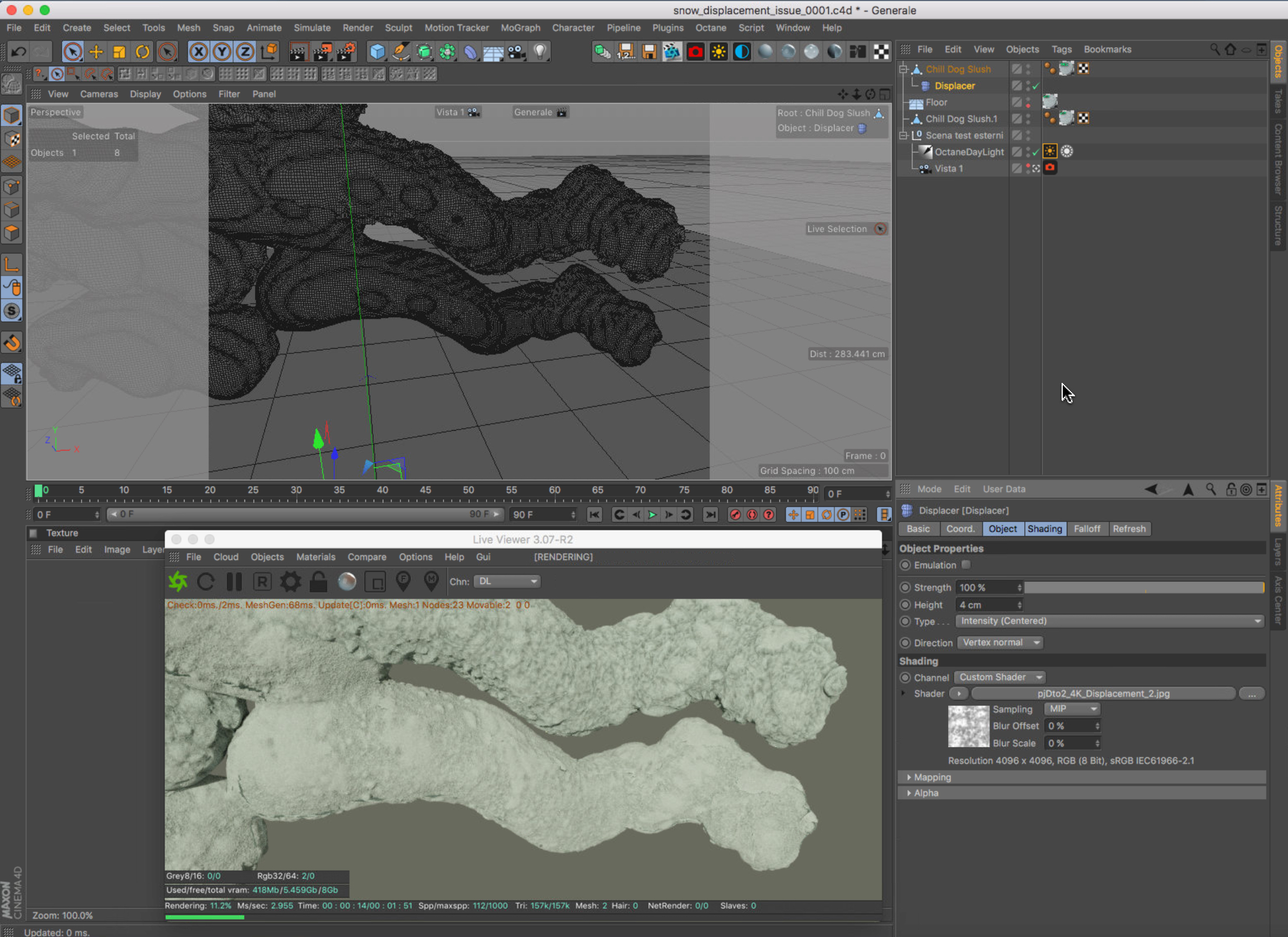This screenshot has width=1288, height=937.
Task: Select the Rotate tool in top toolbar
Action: pos(143,52)
